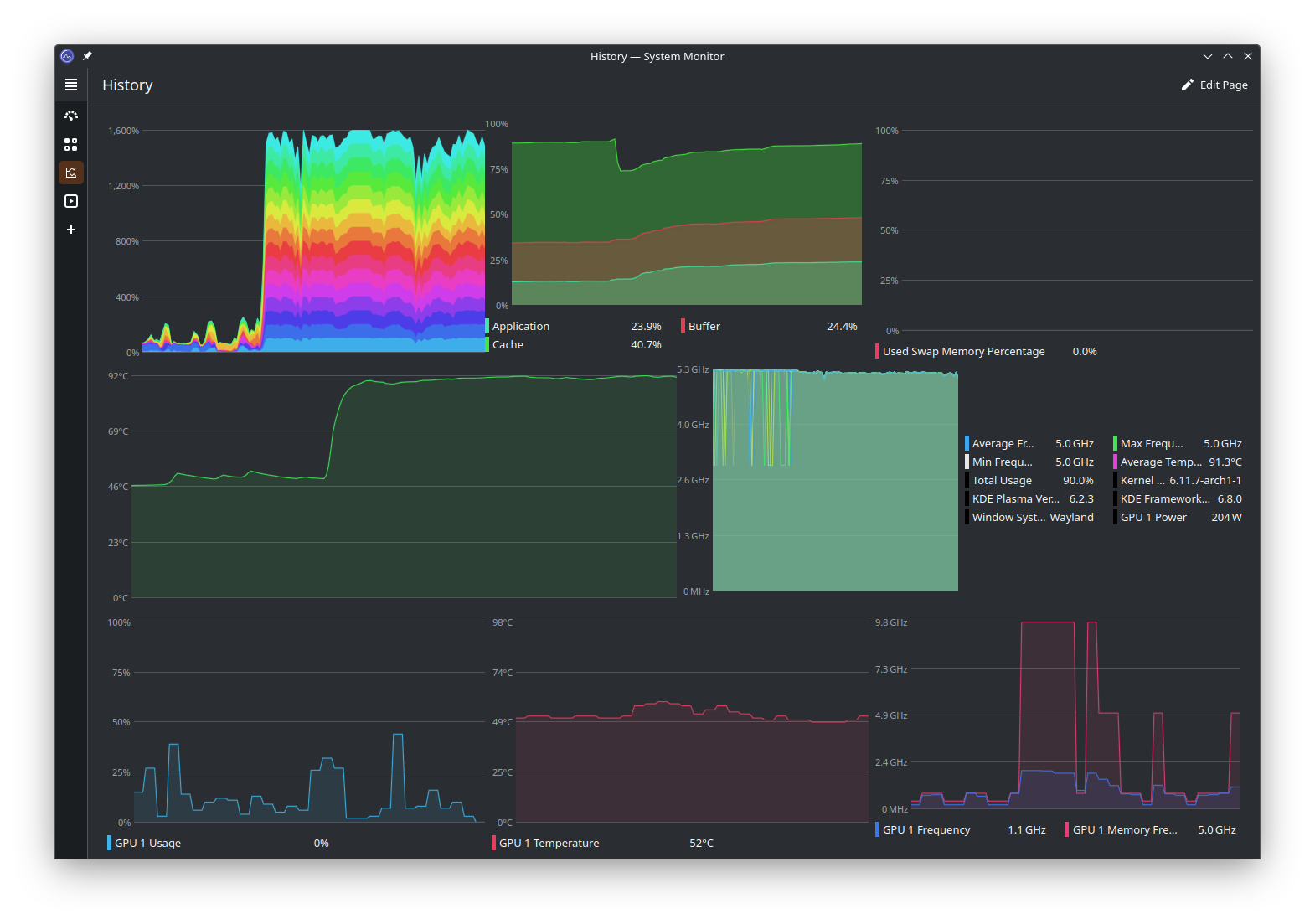Open the hamburger menu in the header
The height and width of the screenshot is (924, 1315).
pos(71,85)
